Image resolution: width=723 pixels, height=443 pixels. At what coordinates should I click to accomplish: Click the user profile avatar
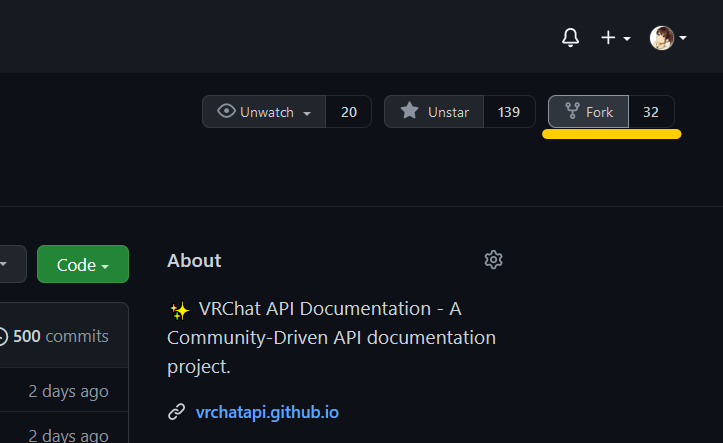click(x=661, y=38)
